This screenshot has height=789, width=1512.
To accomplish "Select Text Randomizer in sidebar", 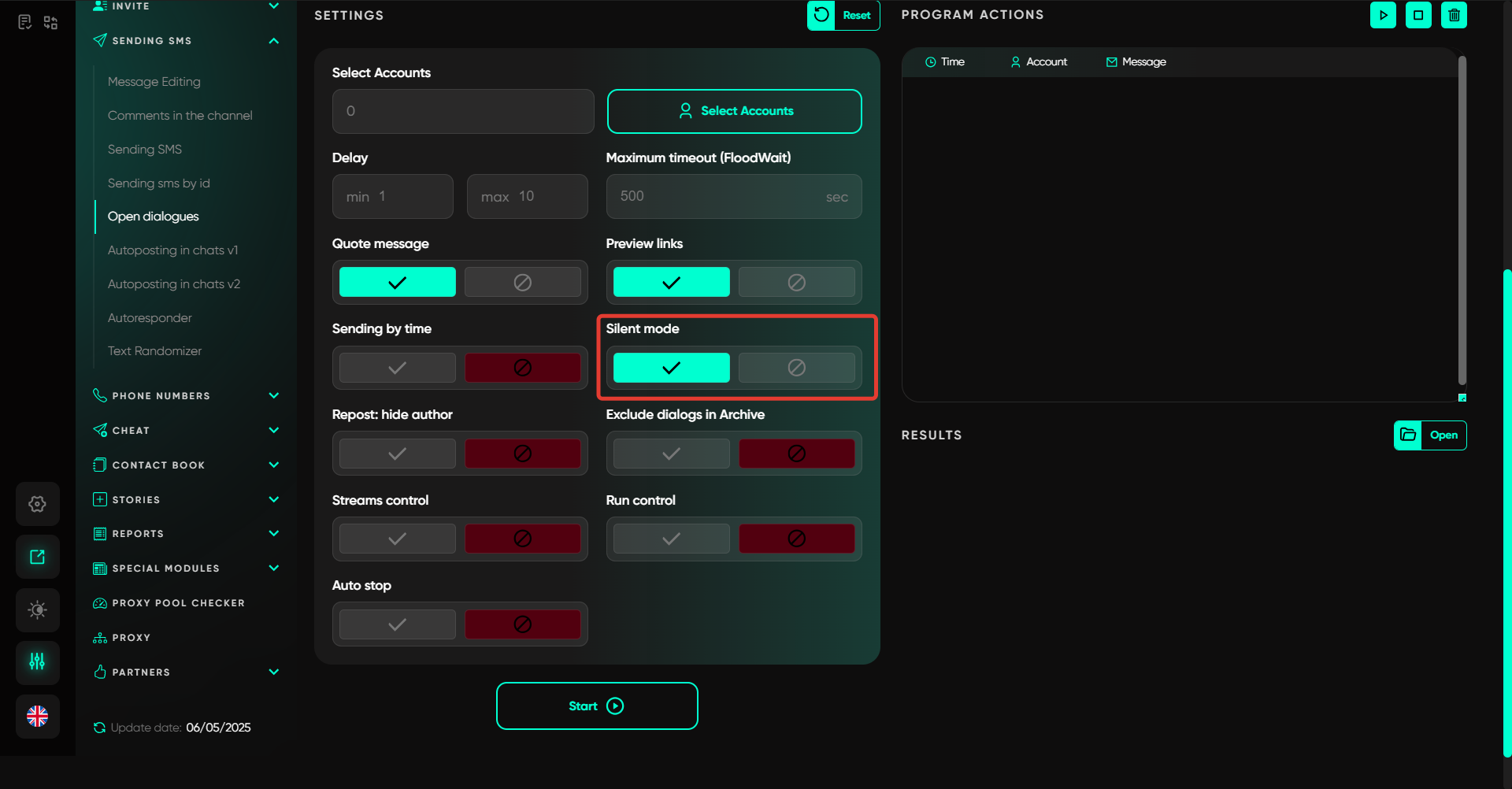I will [154, 351].
